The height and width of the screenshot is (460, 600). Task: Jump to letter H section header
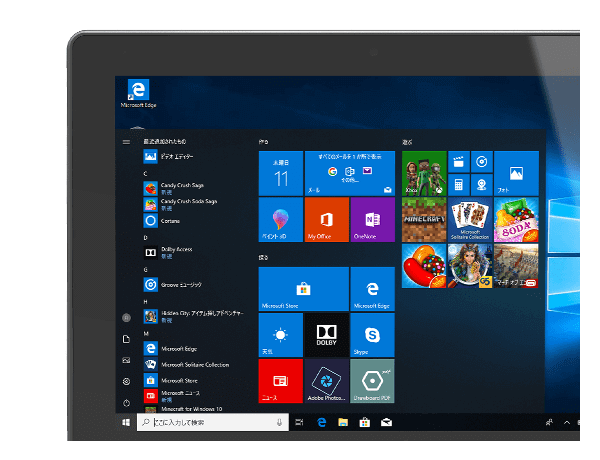(145, 302)
